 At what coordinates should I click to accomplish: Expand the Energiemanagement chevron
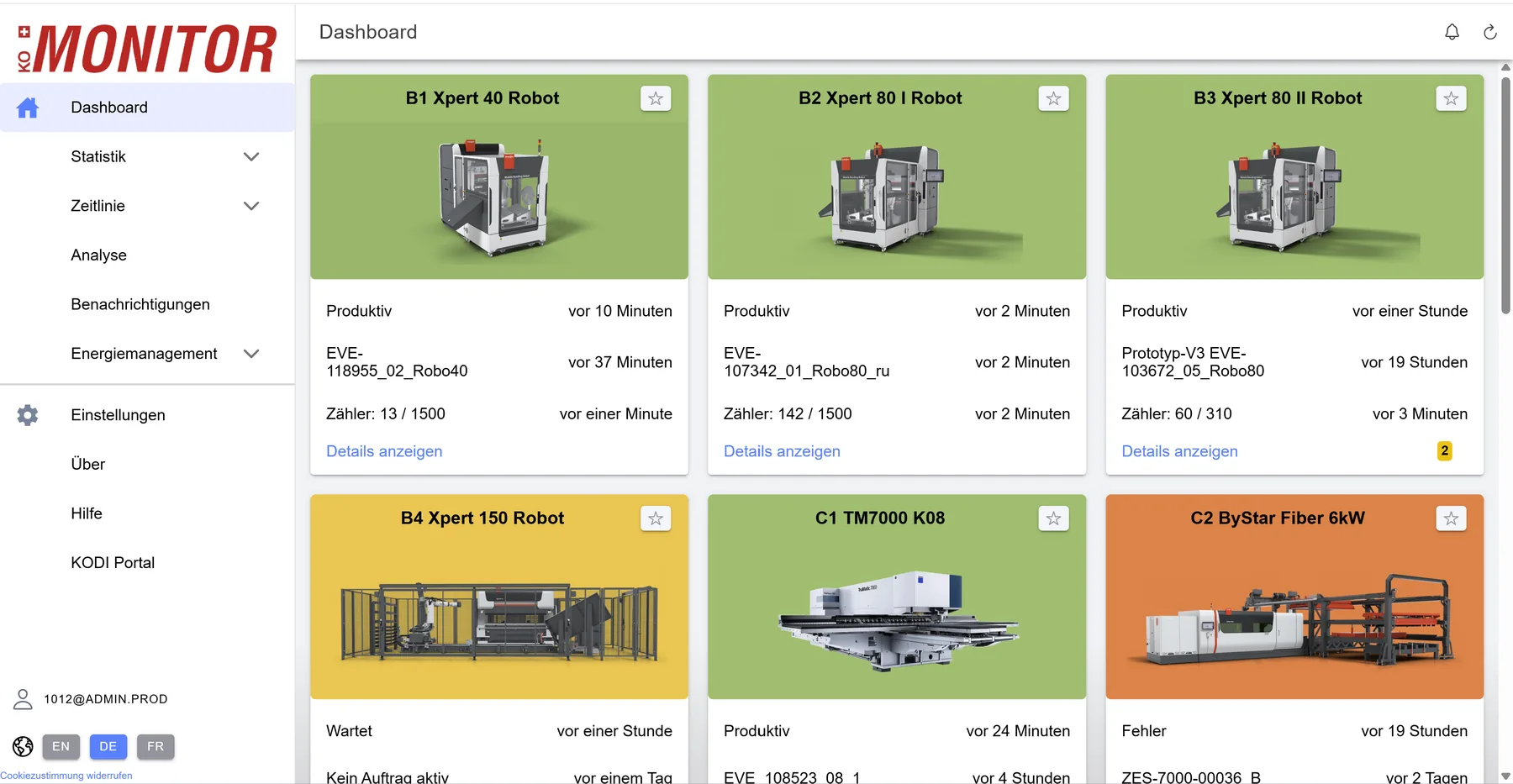[x=251, y=354]
